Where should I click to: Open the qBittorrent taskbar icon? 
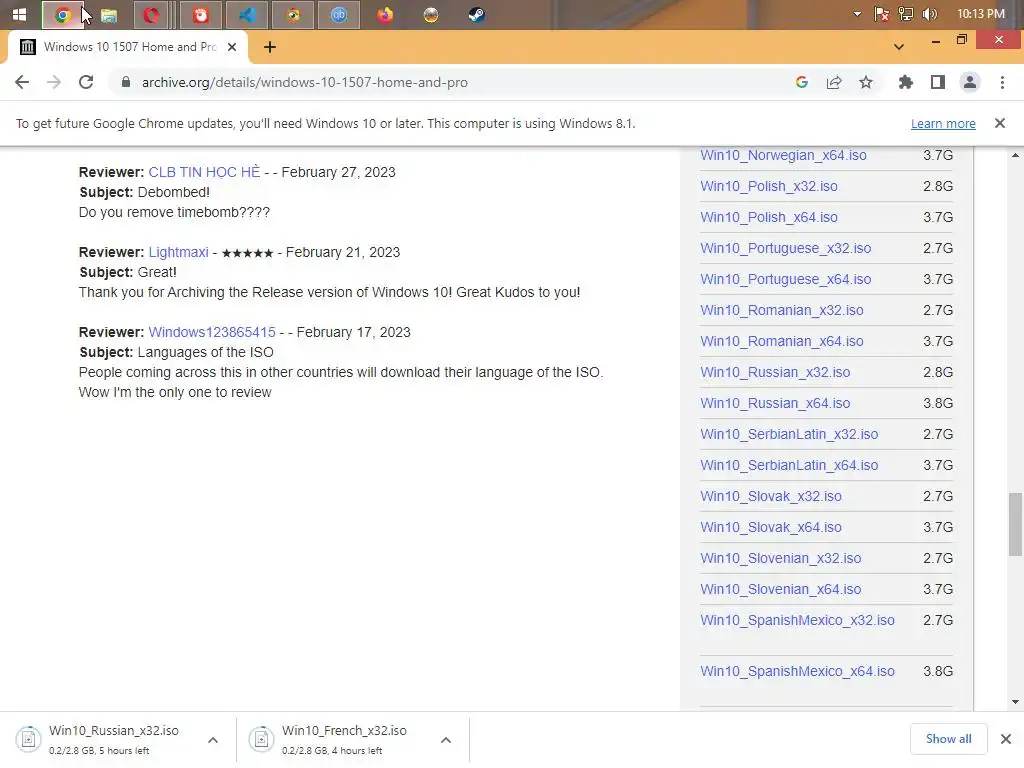click(339, 14)
